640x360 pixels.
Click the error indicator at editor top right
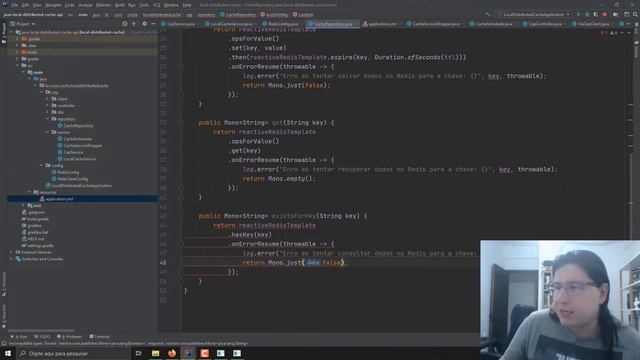[x=603, y=33]
